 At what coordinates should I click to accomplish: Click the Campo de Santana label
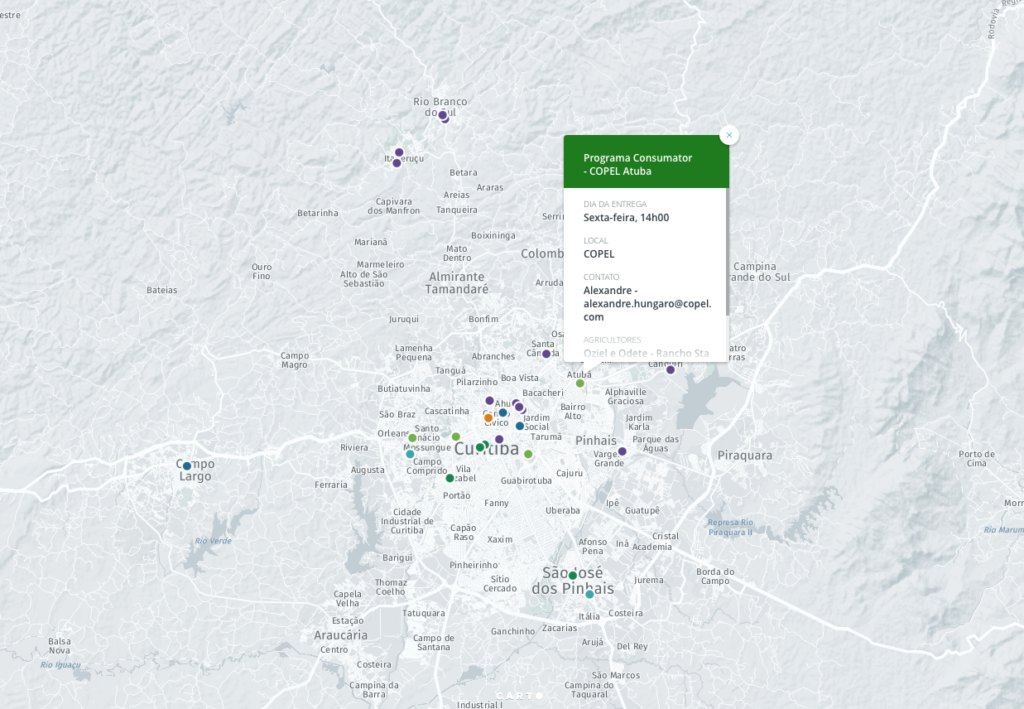pos(434,642)
